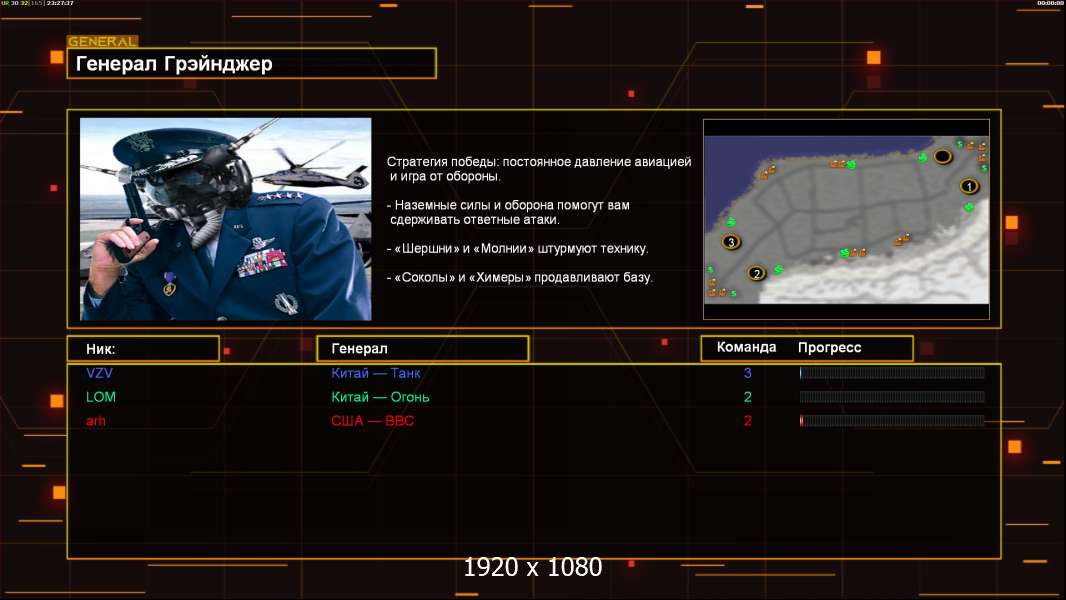This screenshot has height=600, width=1066.
Task: Click the General Granger portrait image
Action: click(x=225, y=219)
